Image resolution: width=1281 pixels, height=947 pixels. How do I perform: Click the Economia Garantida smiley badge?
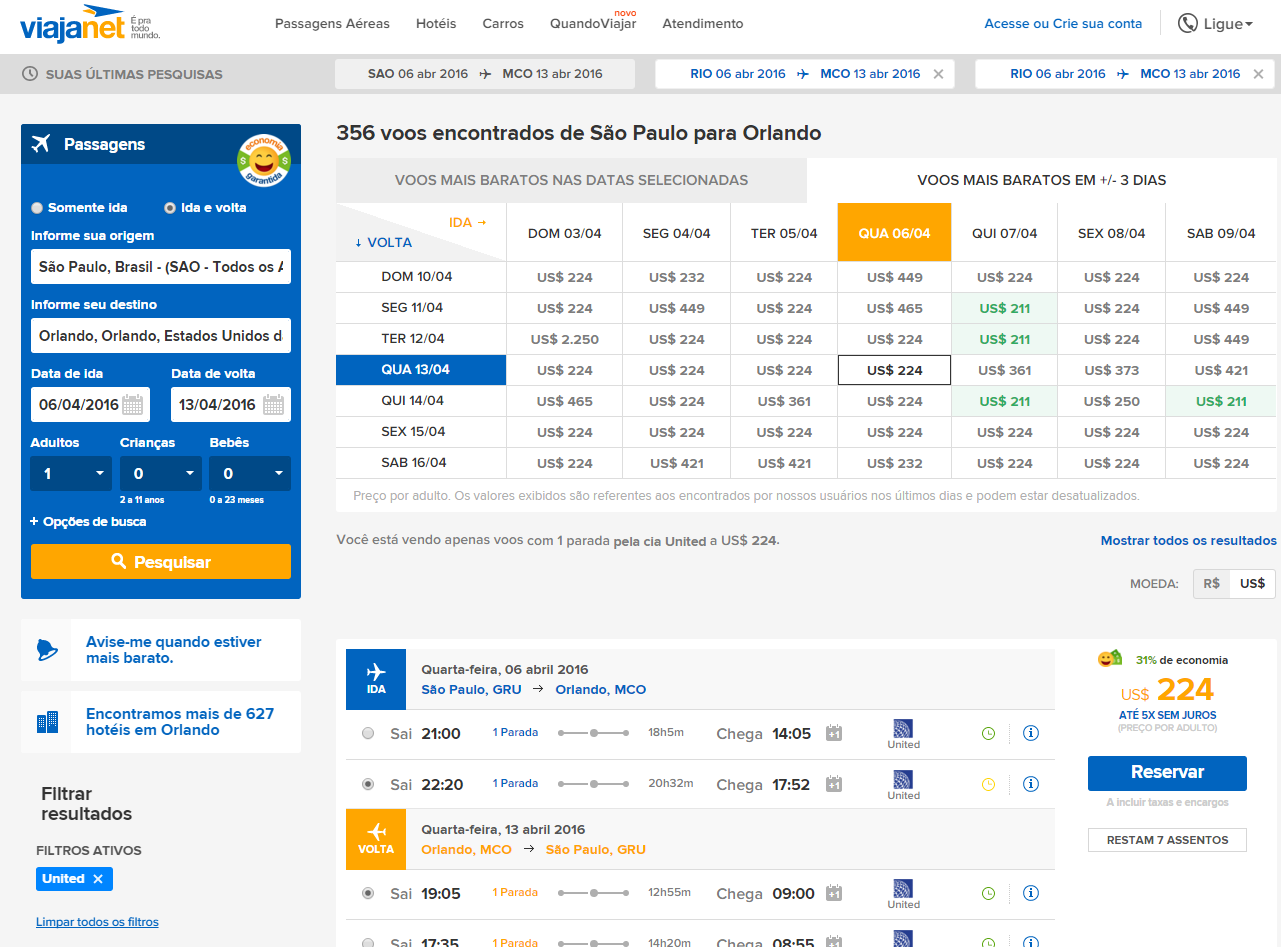[264, 160]
